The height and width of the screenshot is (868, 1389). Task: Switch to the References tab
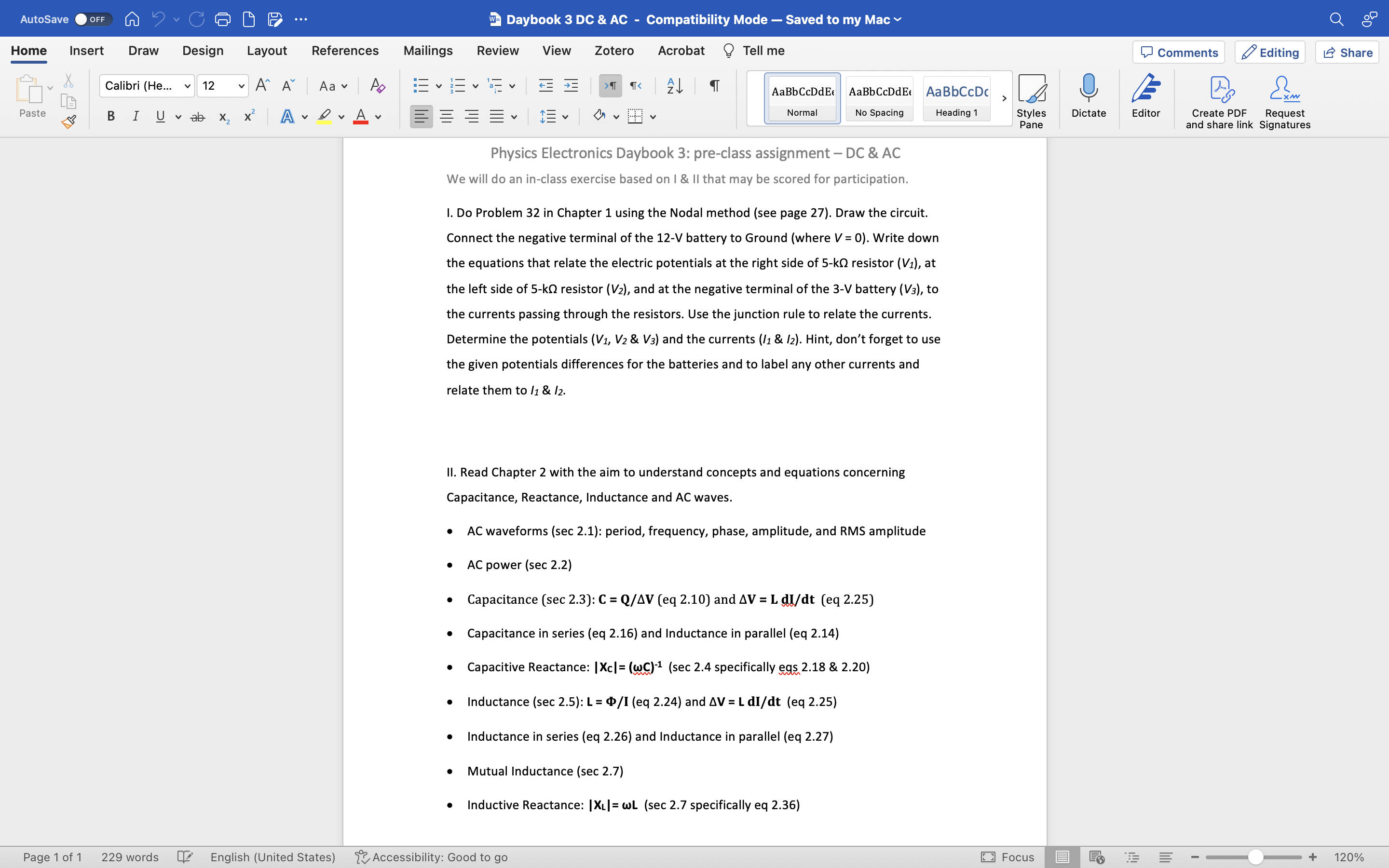[x=344, y=51]
